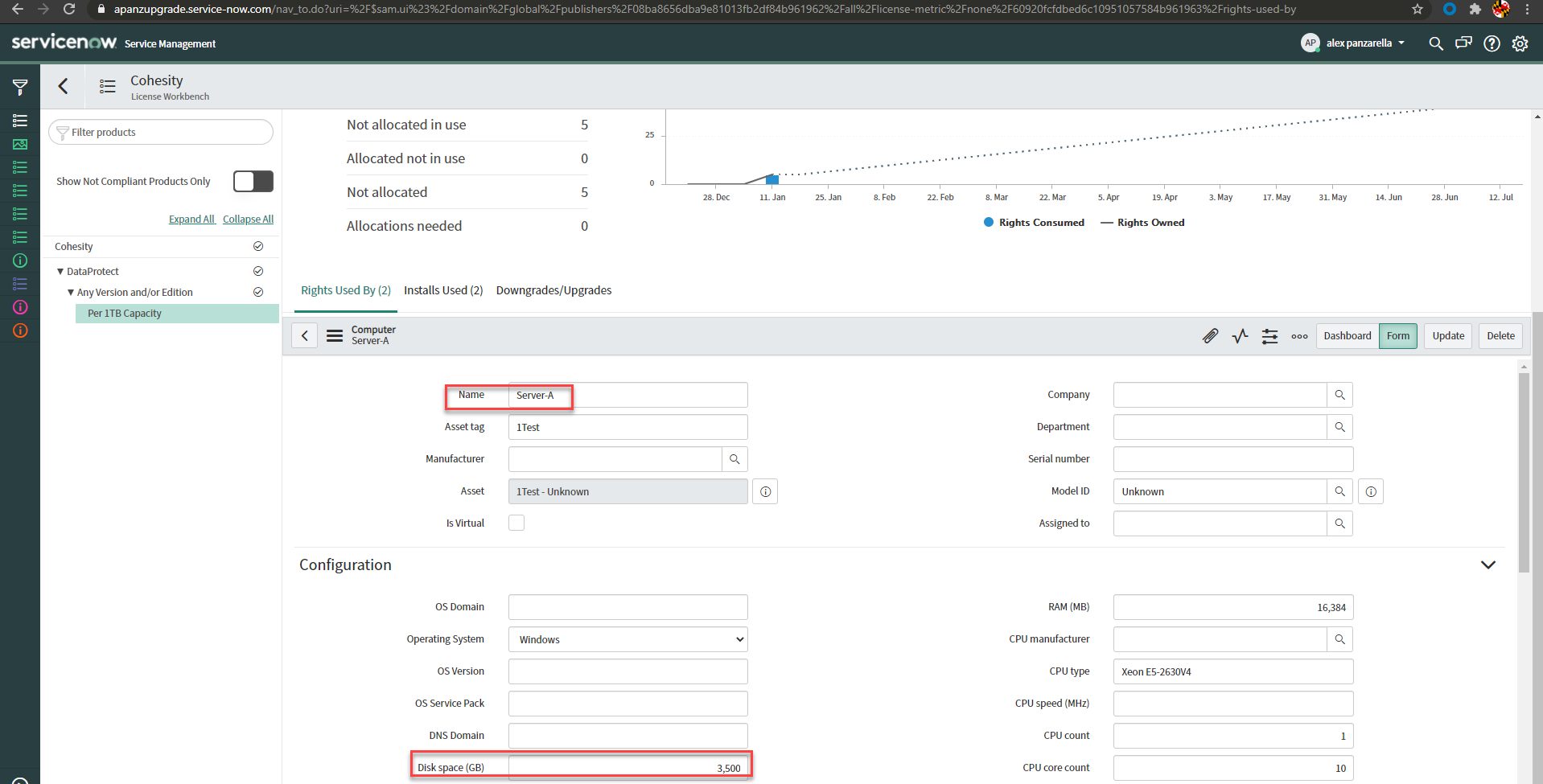This screenshot has height=784, width=1543.
Task: Look up Model ID using the magnifier
Action: click(x=1340, y=491)
